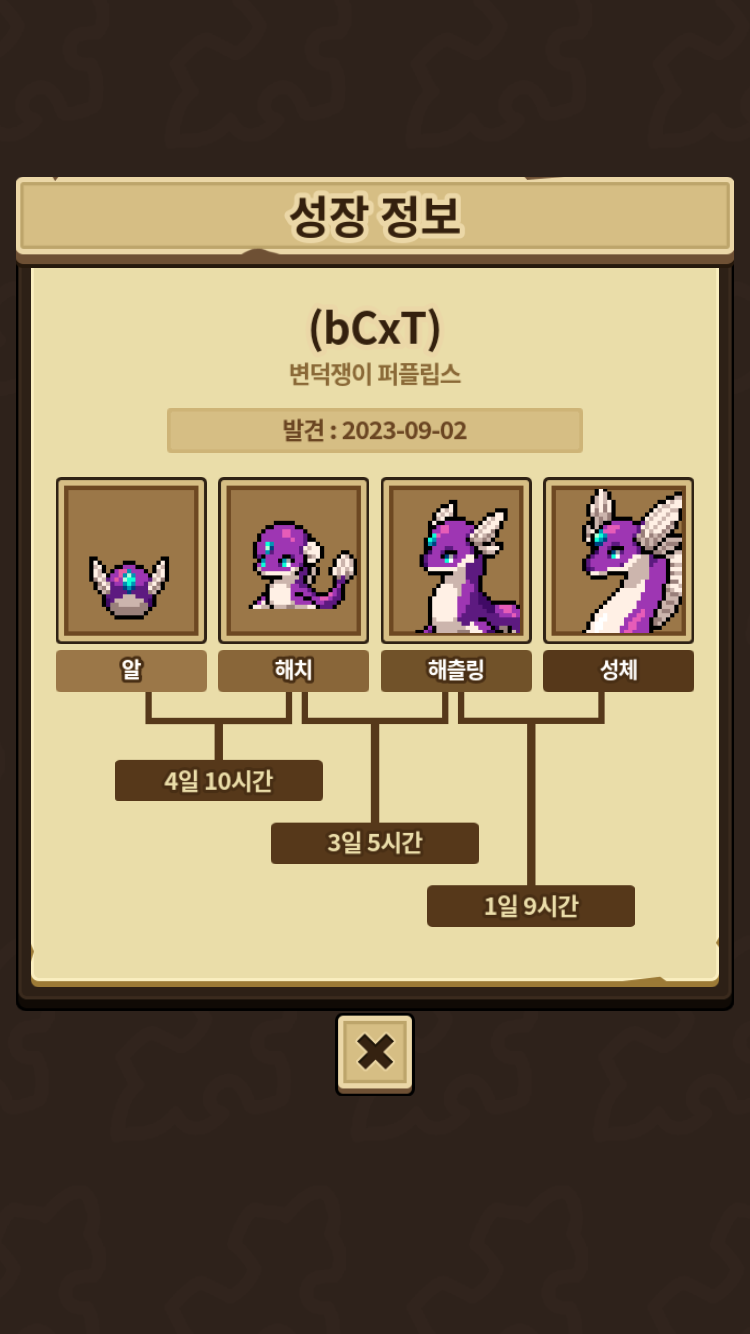
Task: Click the (bCxT) dragon name heading
Action: tap(375, 327)
